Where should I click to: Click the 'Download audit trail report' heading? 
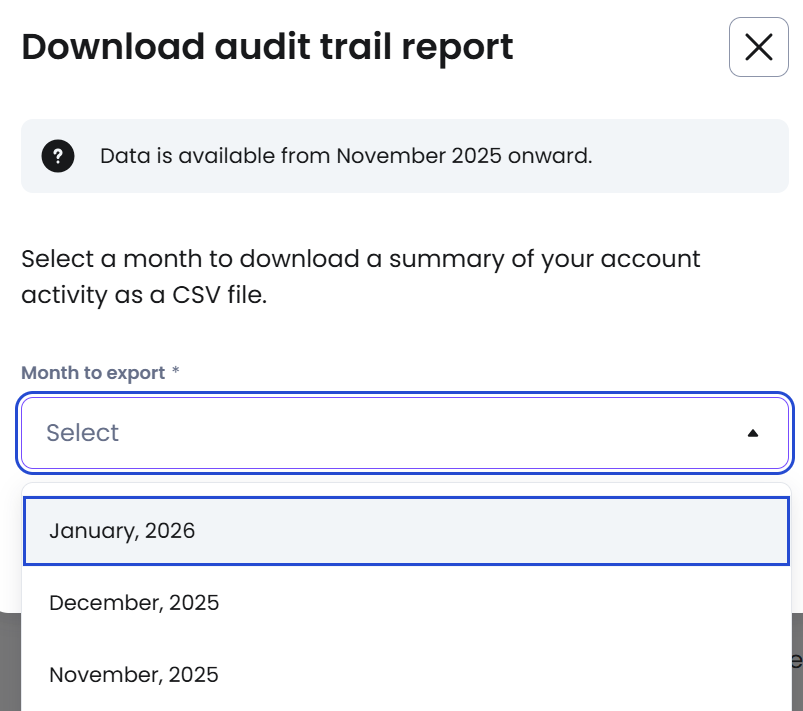[x=267, y=47]
